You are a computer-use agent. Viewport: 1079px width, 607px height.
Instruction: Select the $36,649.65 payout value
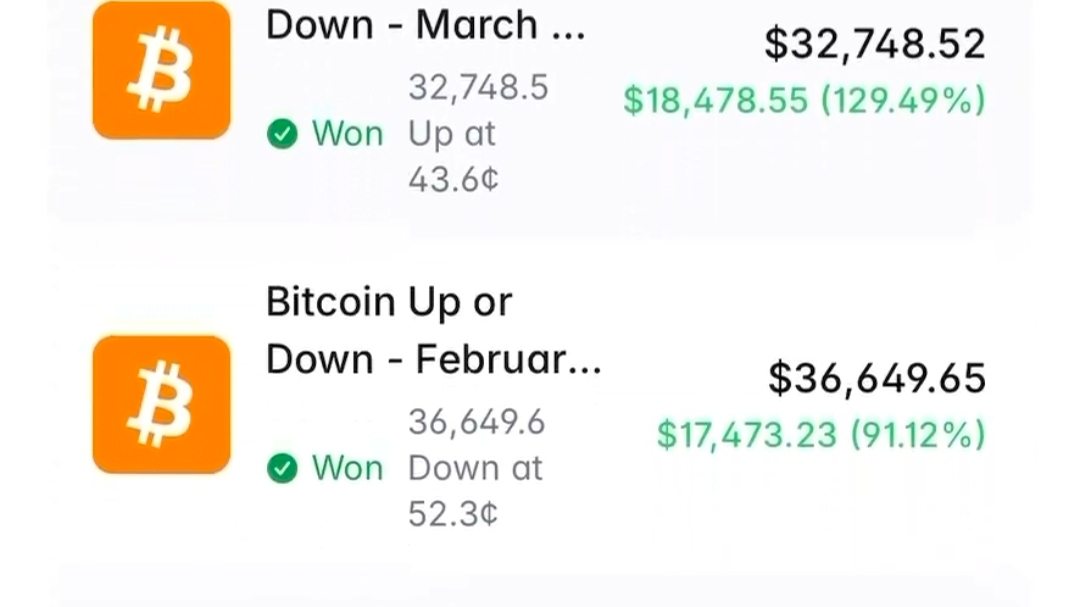click(877, 378)
